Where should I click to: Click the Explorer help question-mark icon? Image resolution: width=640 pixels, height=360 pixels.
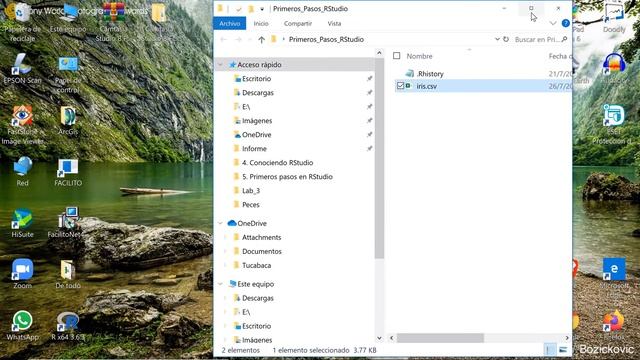tap(565, 23)
